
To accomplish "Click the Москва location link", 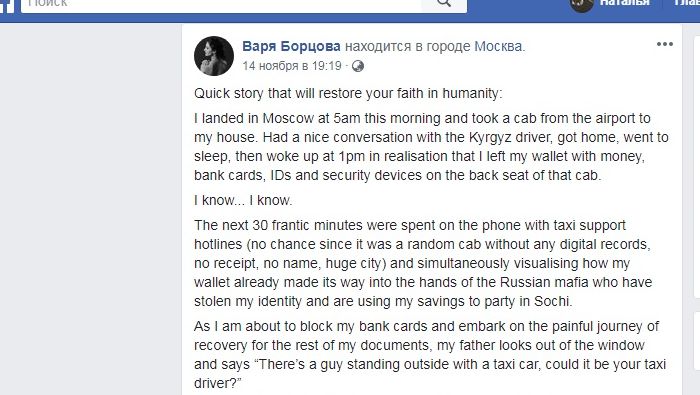I will coord(498,46).
